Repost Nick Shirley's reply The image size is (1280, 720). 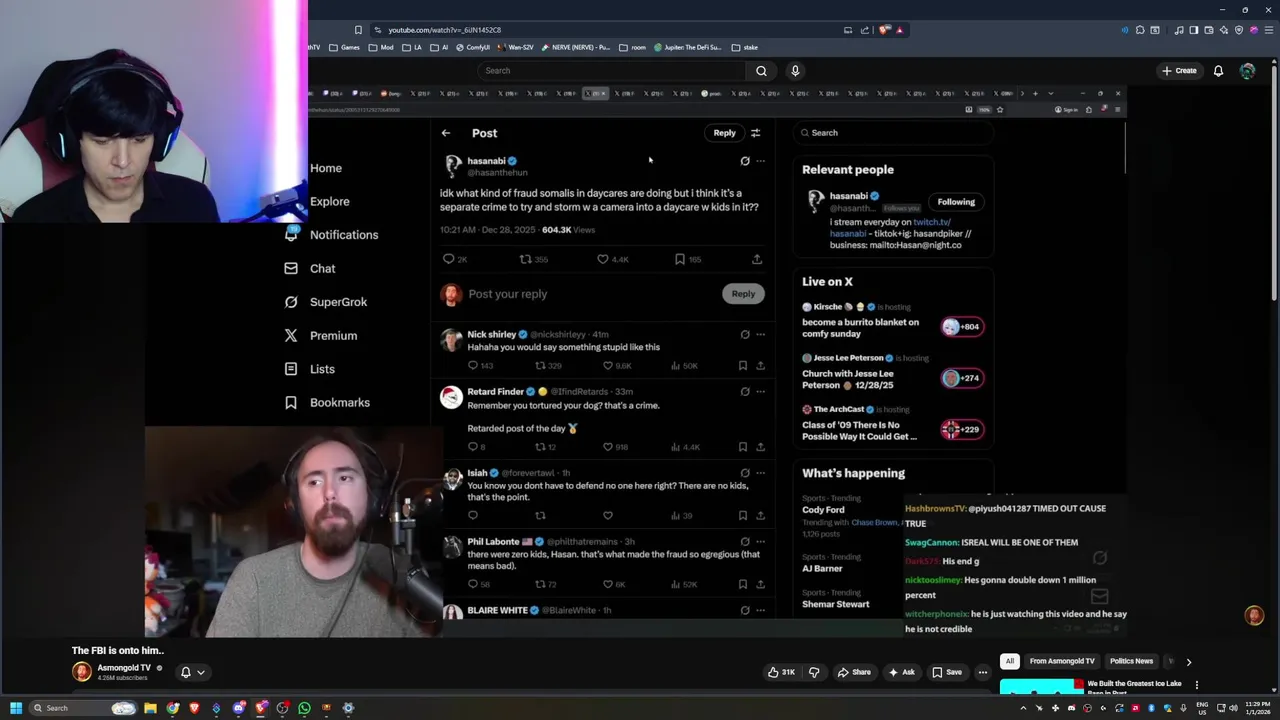click(x=540, y=366)
